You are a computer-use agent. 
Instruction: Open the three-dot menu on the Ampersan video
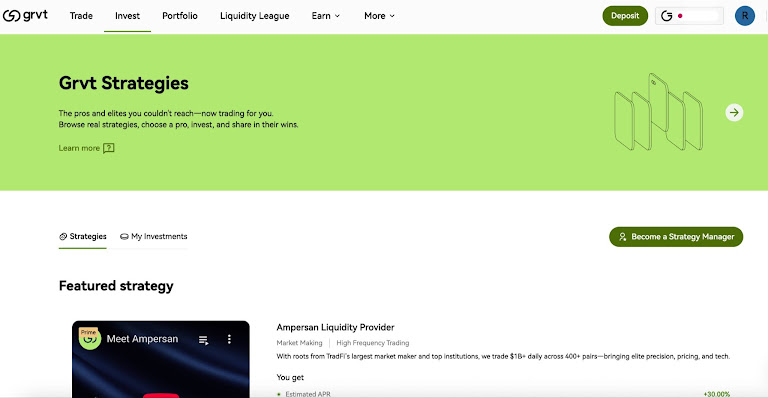(229, 339)
